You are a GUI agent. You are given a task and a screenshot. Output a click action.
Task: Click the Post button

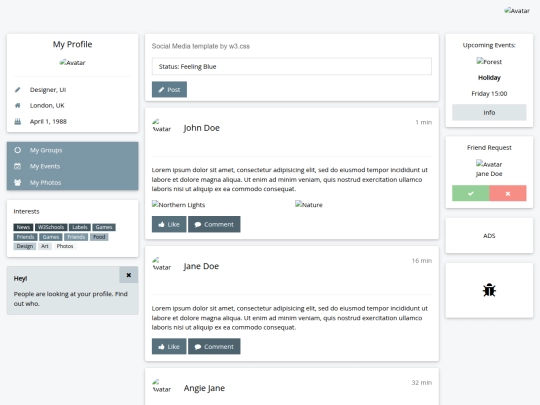pos(169,90)
